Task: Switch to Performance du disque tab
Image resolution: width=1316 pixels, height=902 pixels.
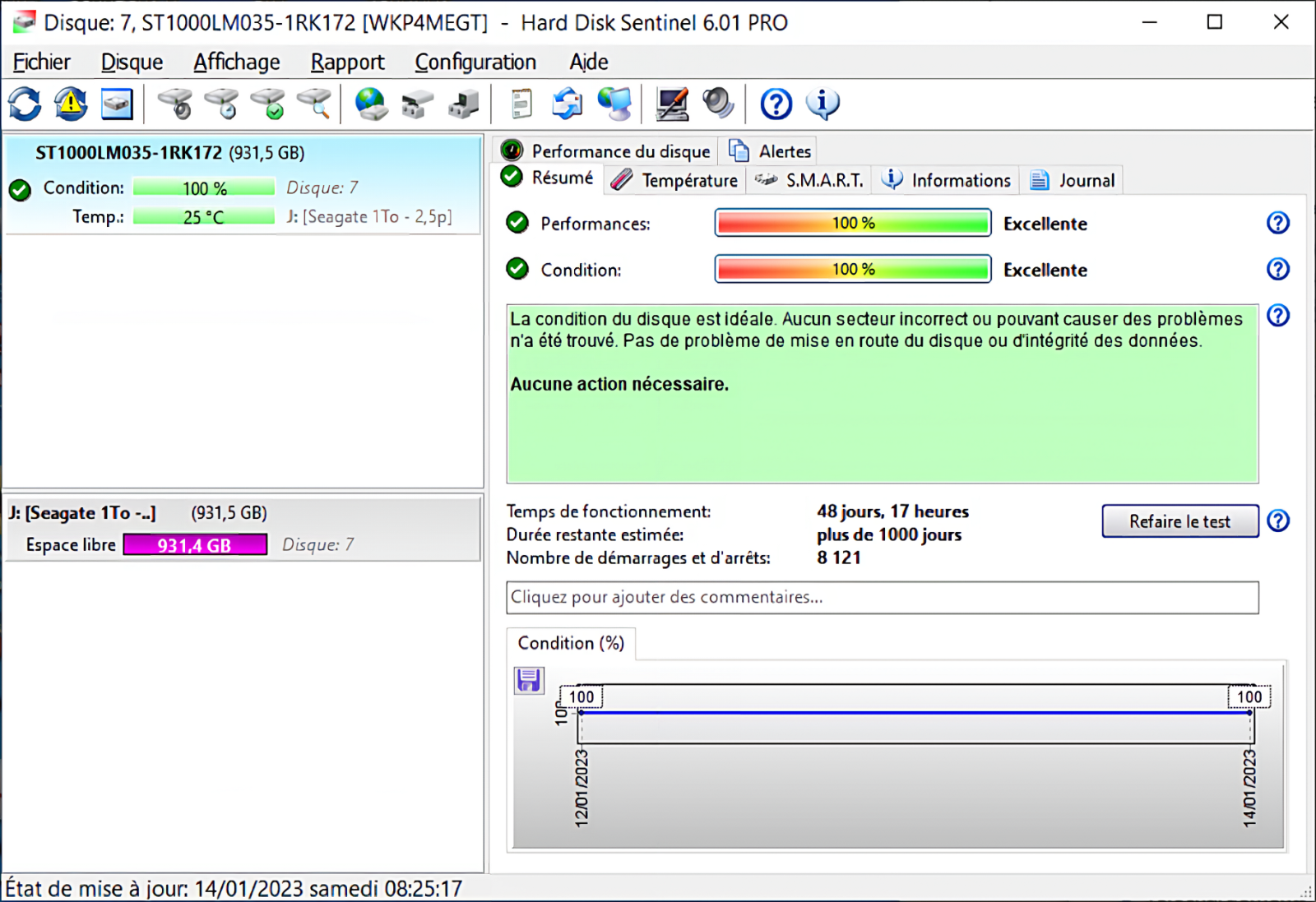Action: (x=605, y=150)
